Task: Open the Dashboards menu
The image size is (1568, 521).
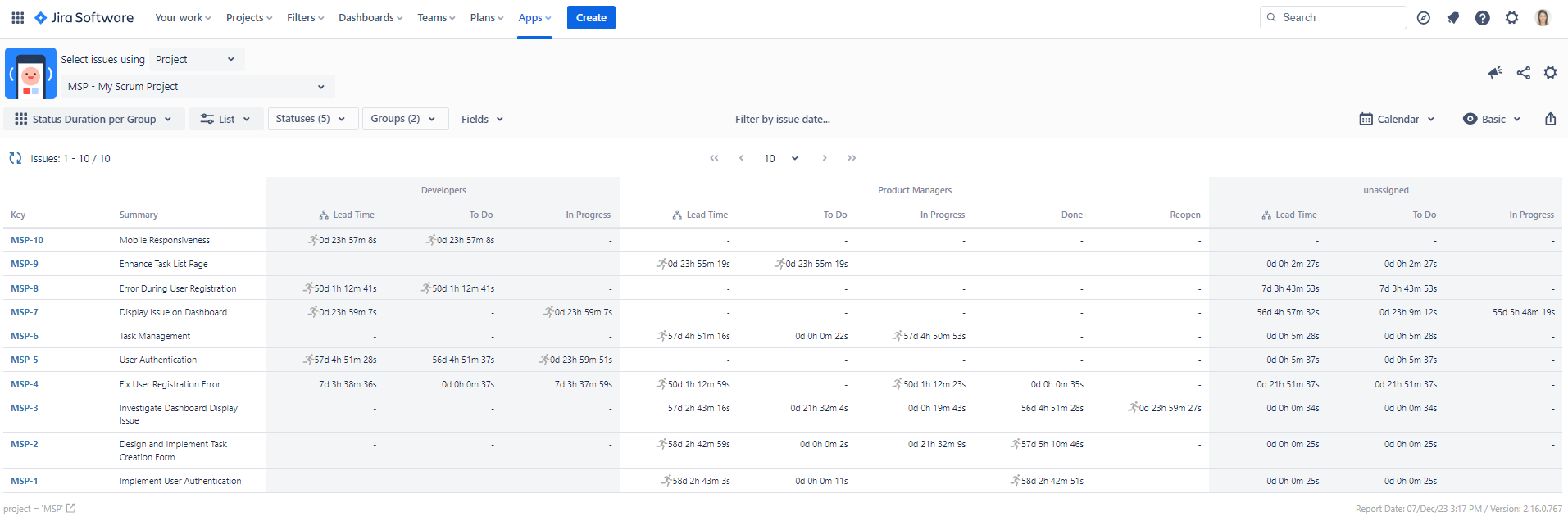Action: [x=370, y=17]
